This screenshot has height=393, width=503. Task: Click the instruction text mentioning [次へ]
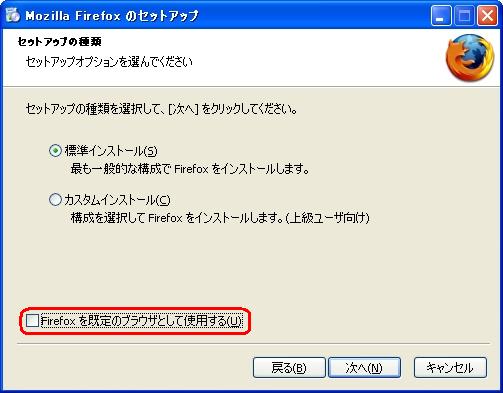(x=161, y=109)
